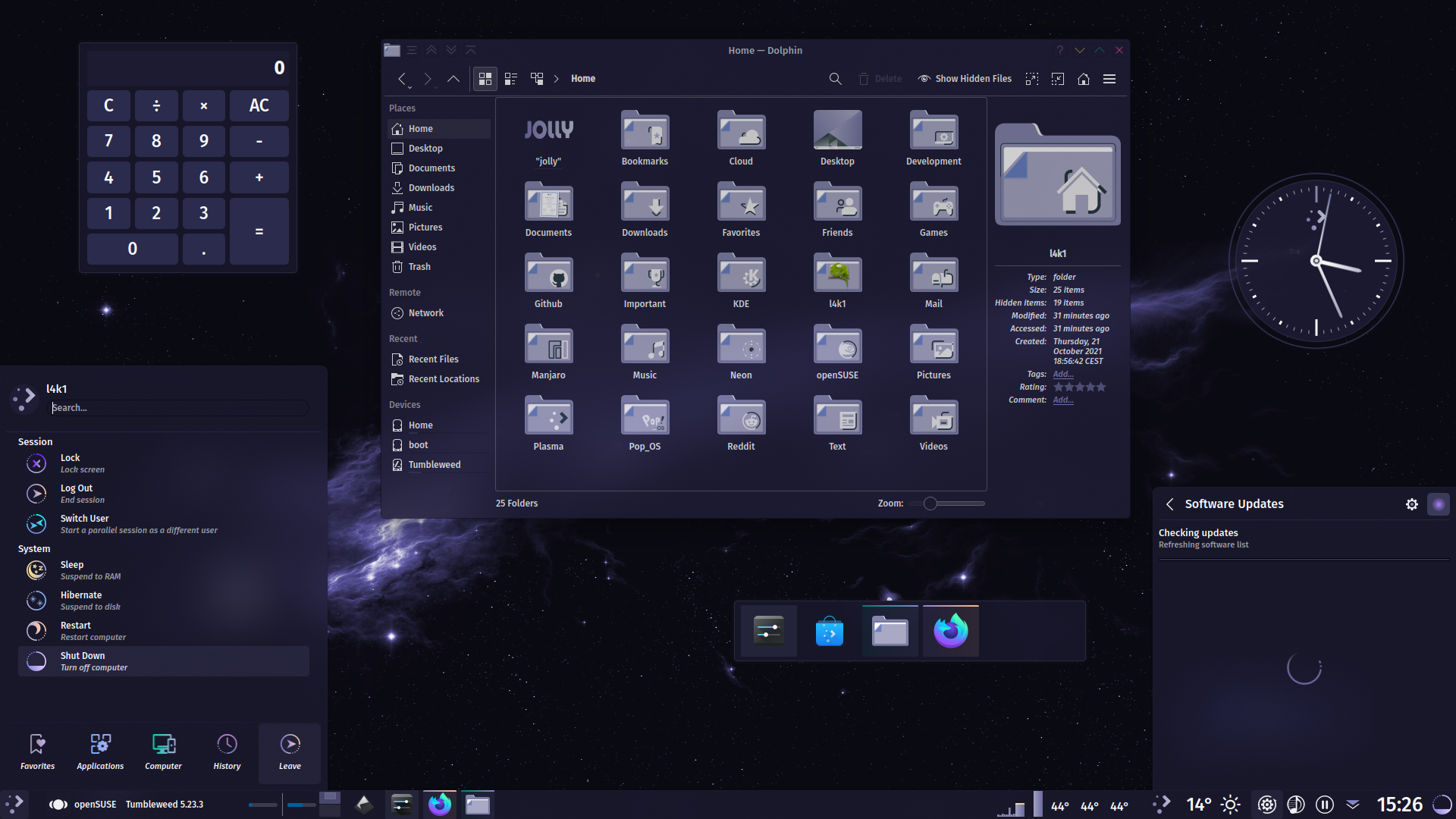The image size is (1456, 819).
Task: Click the Keep Below double-down arrow in titlebar
Action: pos(451,50)
